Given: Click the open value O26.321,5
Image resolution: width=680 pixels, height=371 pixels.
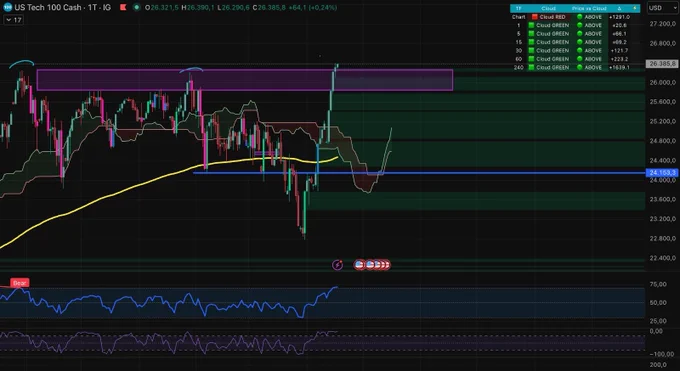Looking at the screenshot, I should [162, 7].
